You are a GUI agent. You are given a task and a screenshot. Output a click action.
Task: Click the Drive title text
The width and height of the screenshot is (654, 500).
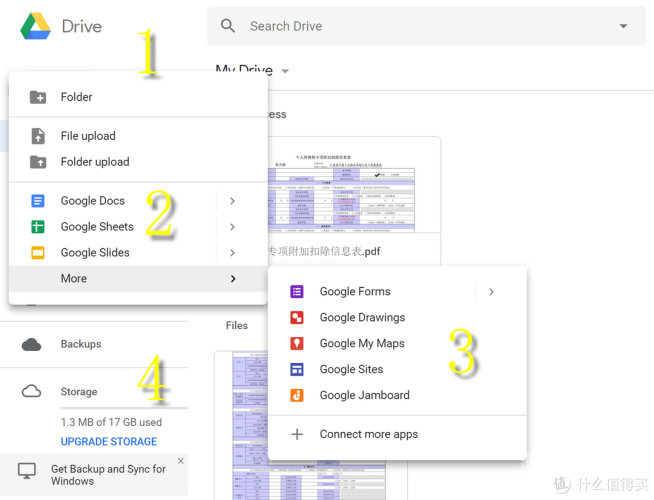(x=82, y=26)
